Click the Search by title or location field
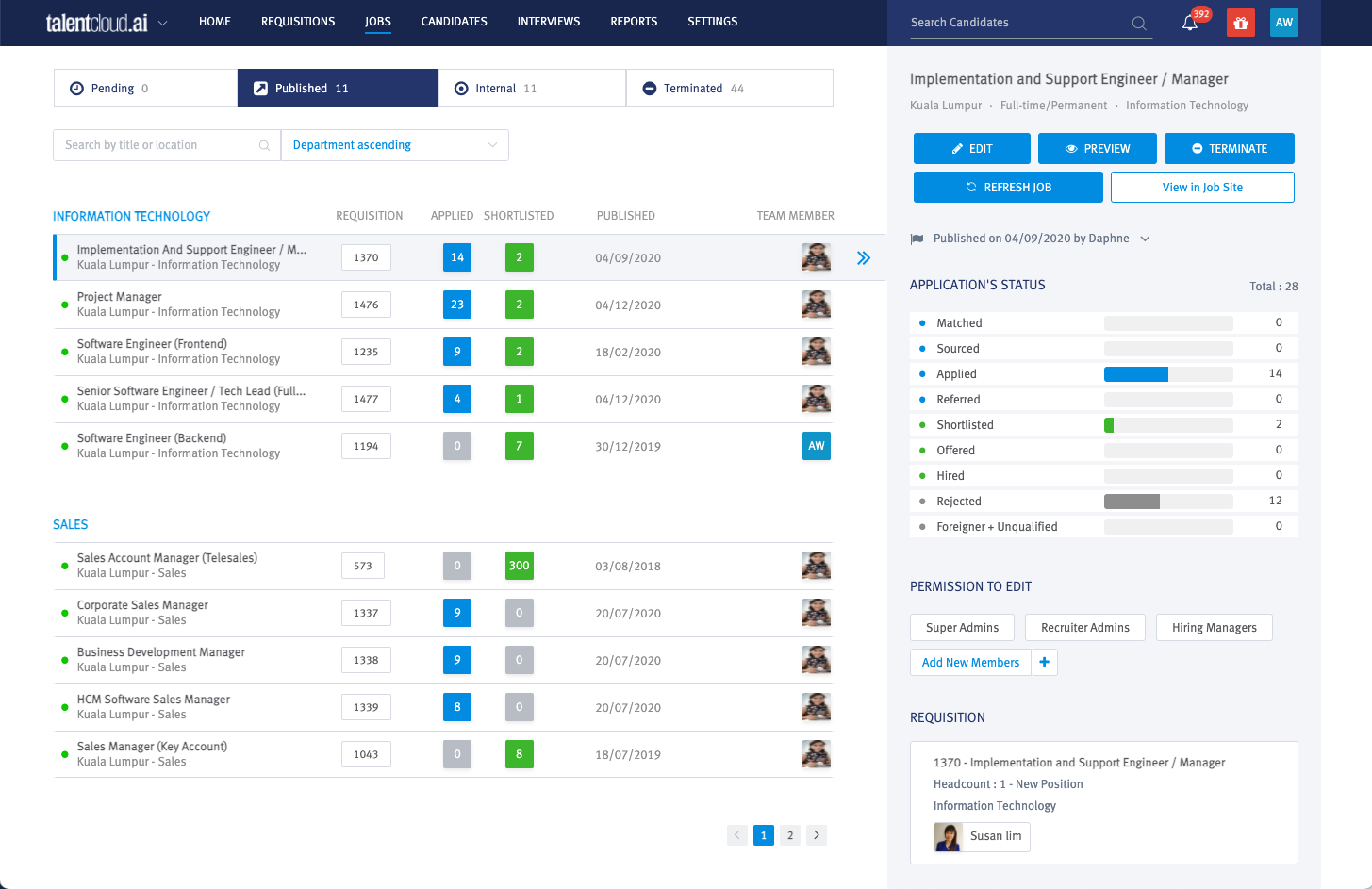Screen dimensions: 1372x889 [167, 145]
